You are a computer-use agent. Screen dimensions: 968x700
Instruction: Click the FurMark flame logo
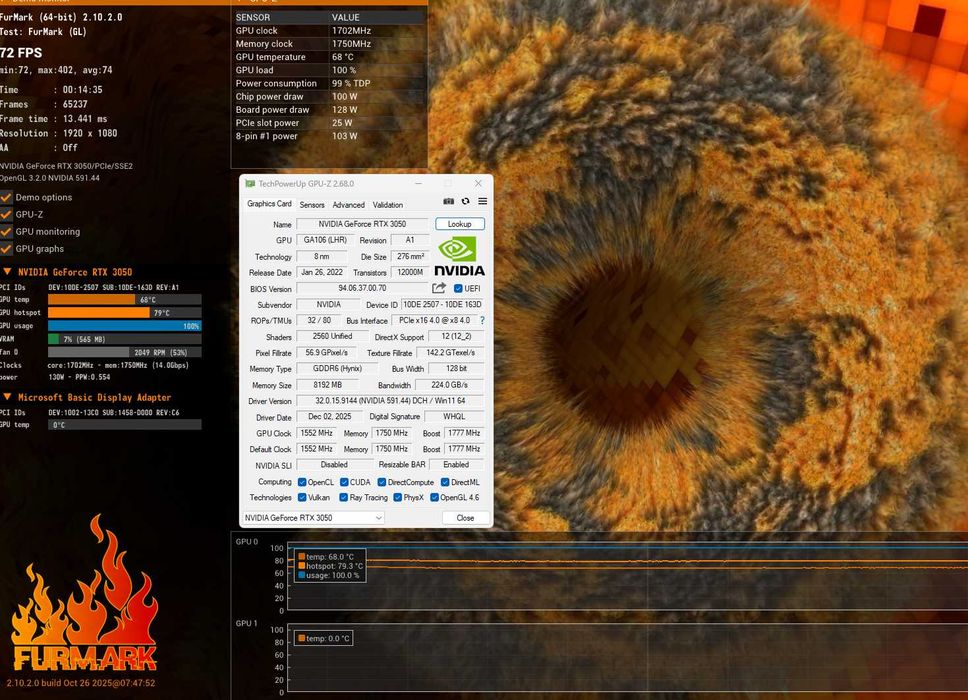(85, 594)
